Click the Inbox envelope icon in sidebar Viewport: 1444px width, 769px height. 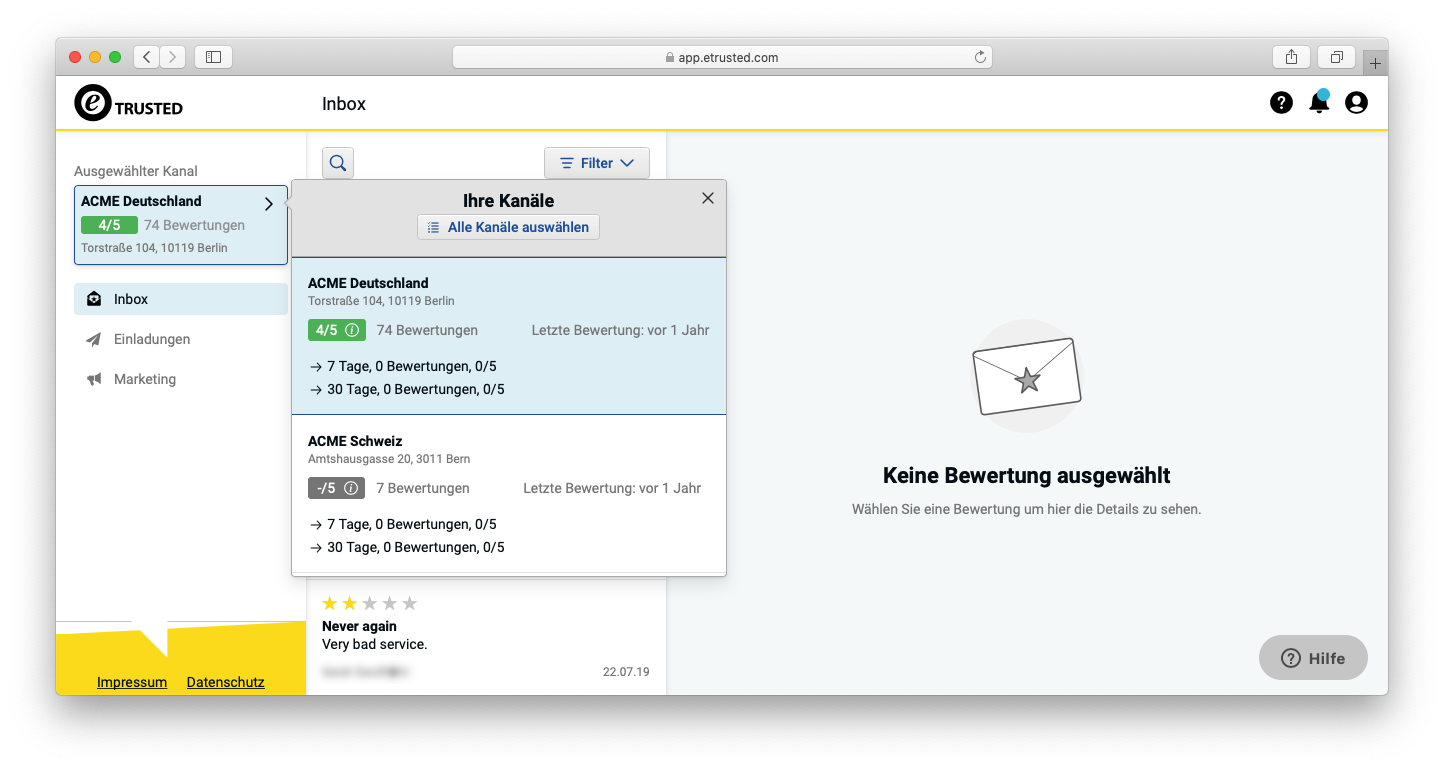(x=94, y=299)
